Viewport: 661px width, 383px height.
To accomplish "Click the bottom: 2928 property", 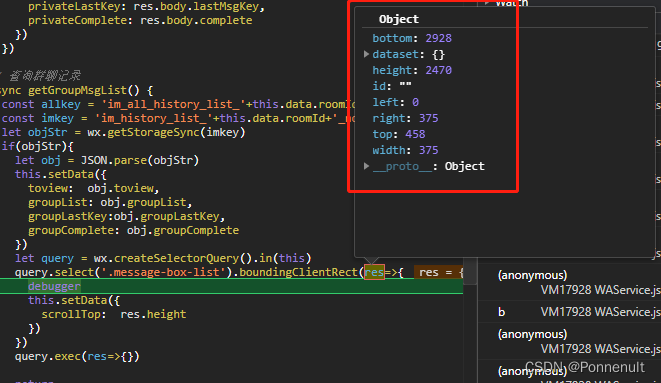I will [412, 38].
